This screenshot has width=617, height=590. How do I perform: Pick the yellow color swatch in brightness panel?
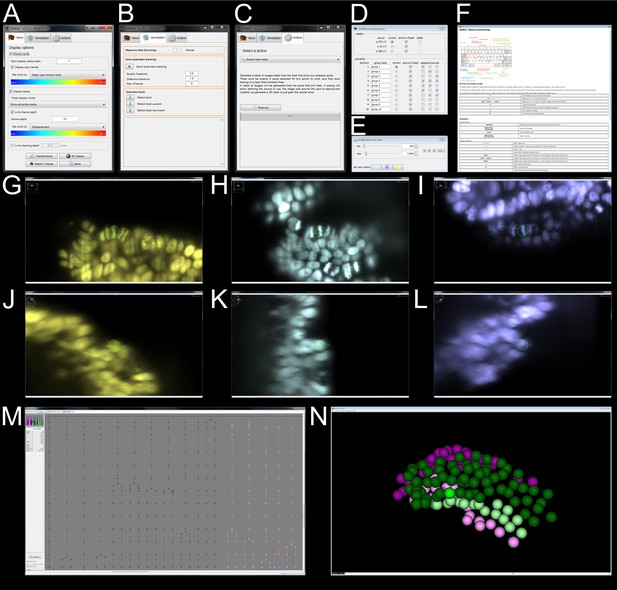pyautogui.click(x=398, y=167)
